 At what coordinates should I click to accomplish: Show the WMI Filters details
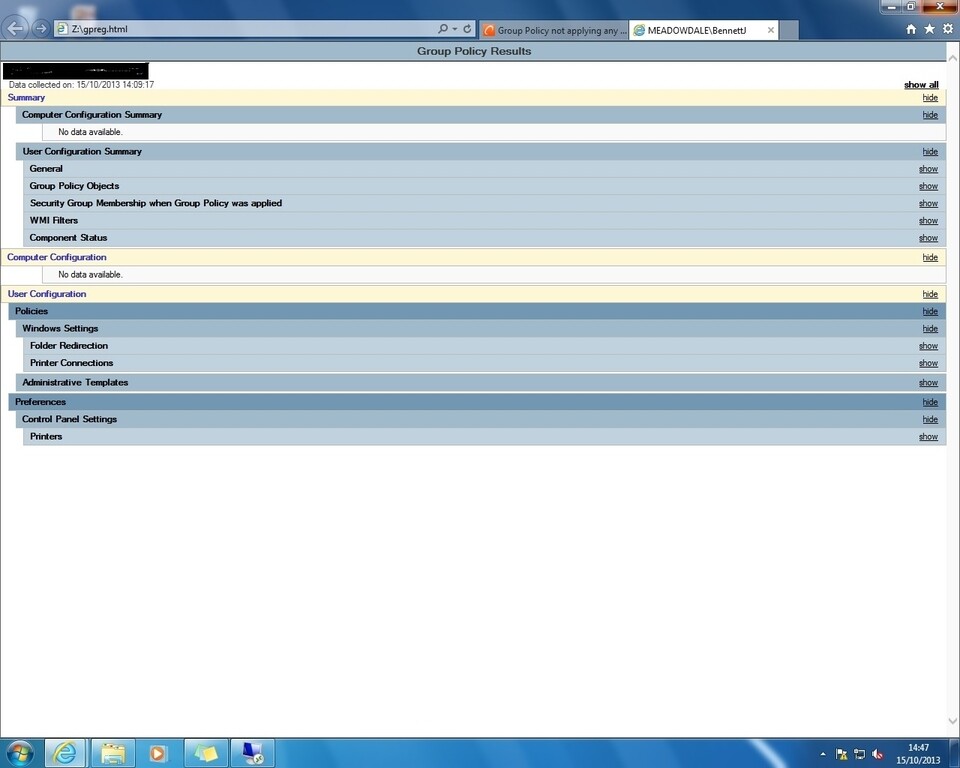pos(928,220)
